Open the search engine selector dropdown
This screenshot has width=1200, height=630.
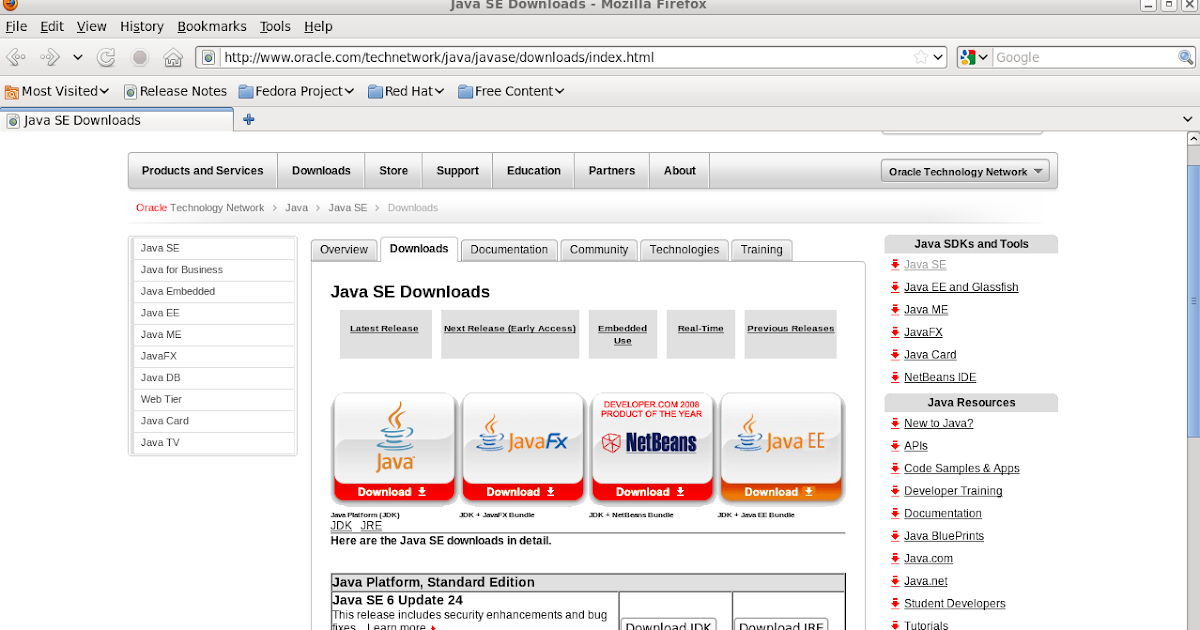click(983, 57)
